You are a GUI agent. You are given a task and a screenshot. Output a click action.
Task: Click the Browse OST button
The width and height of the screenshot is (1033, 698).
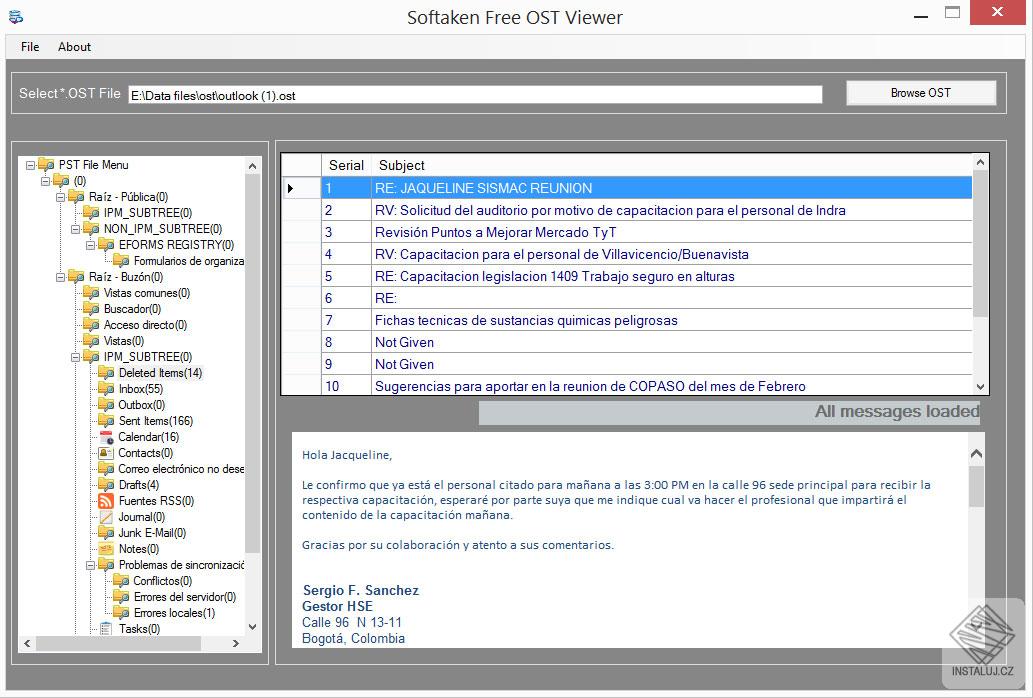920,93
